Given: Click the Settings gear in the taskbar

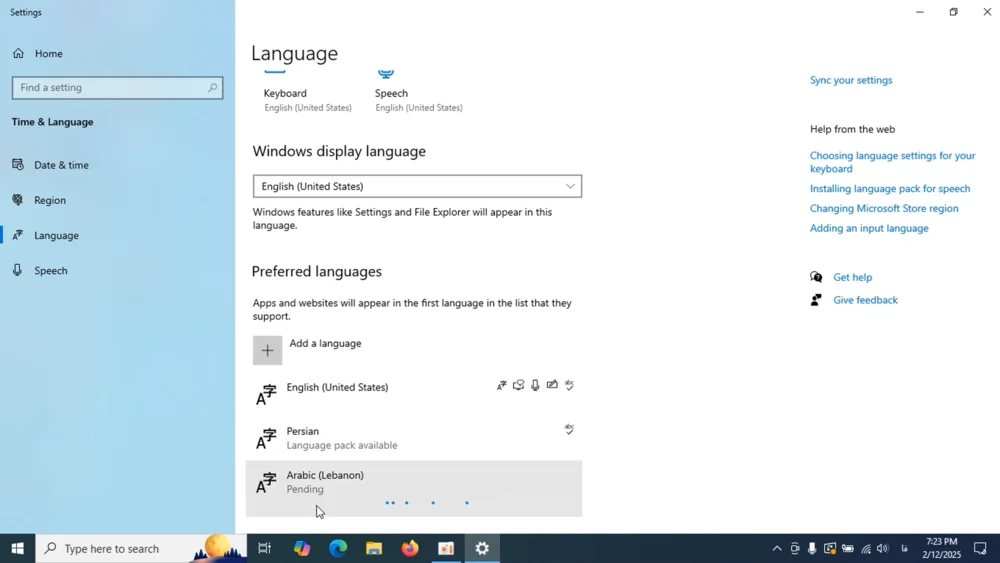Looking at the screenshot, I should [x=482, y=548].
